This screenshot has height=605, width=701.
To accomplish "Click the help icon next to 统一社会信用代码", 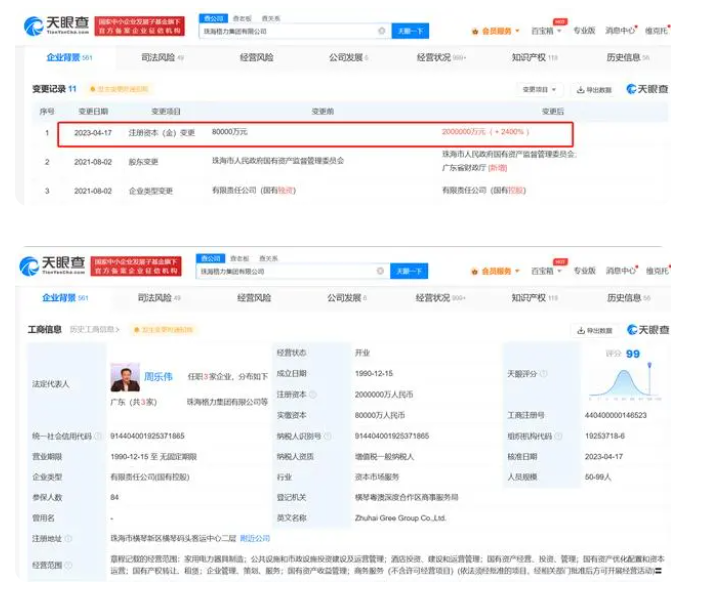I will tap(98, 436).
